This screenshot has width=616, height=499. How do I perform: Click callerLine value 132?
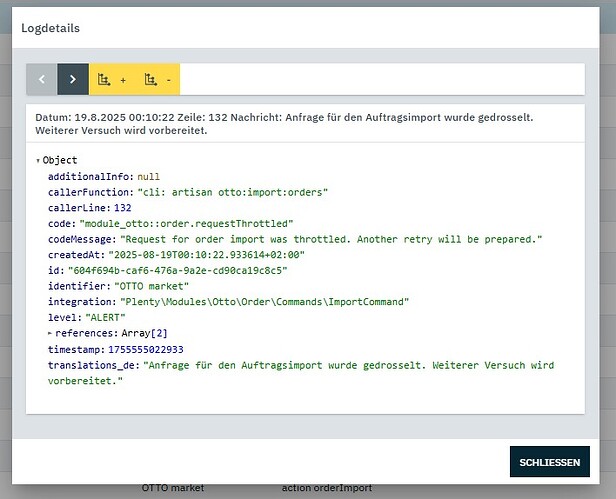[x=123, y=208]
